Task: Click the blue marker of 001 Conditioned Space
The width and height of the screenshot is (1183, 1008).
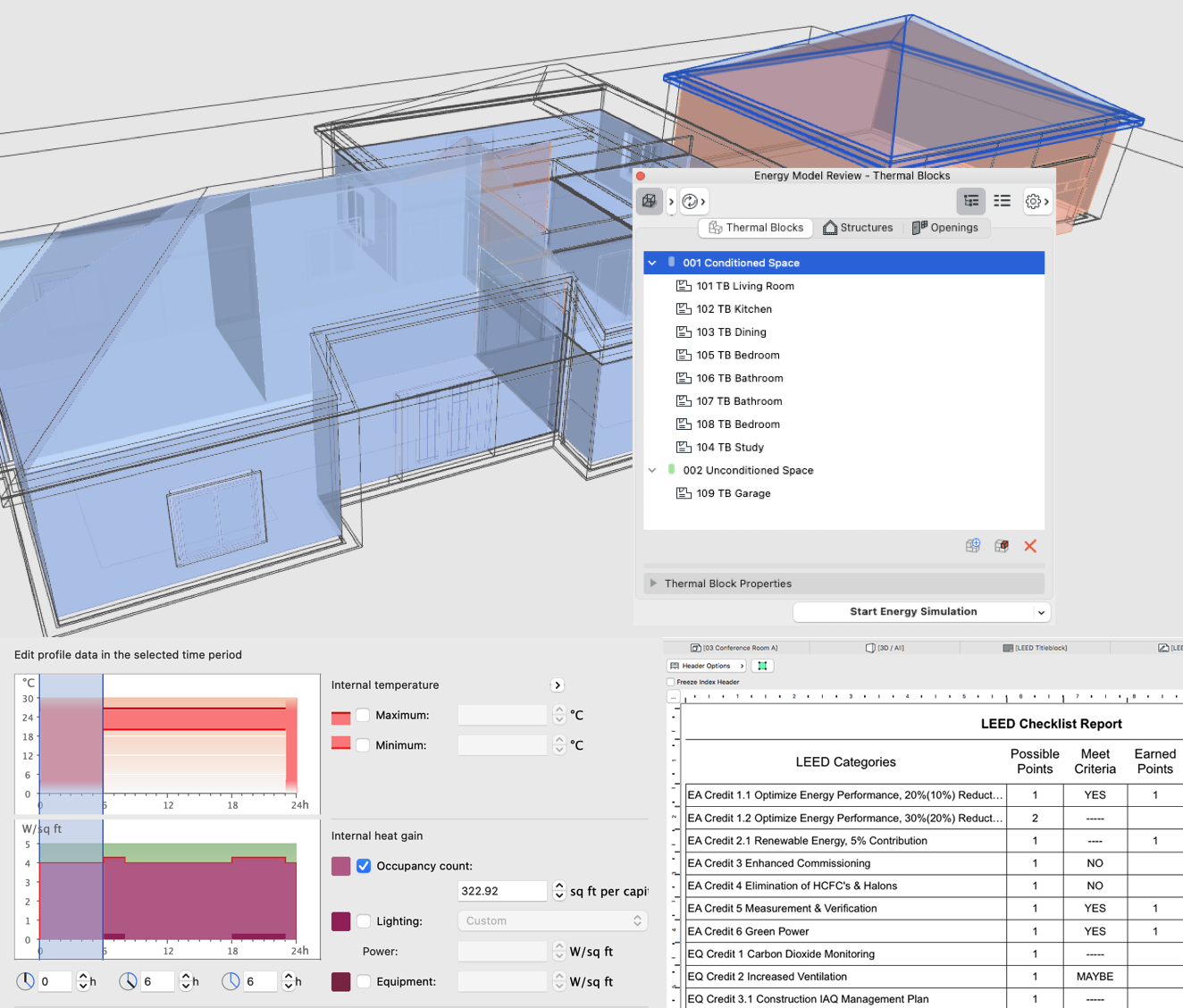Action: (x=672, y=263)
